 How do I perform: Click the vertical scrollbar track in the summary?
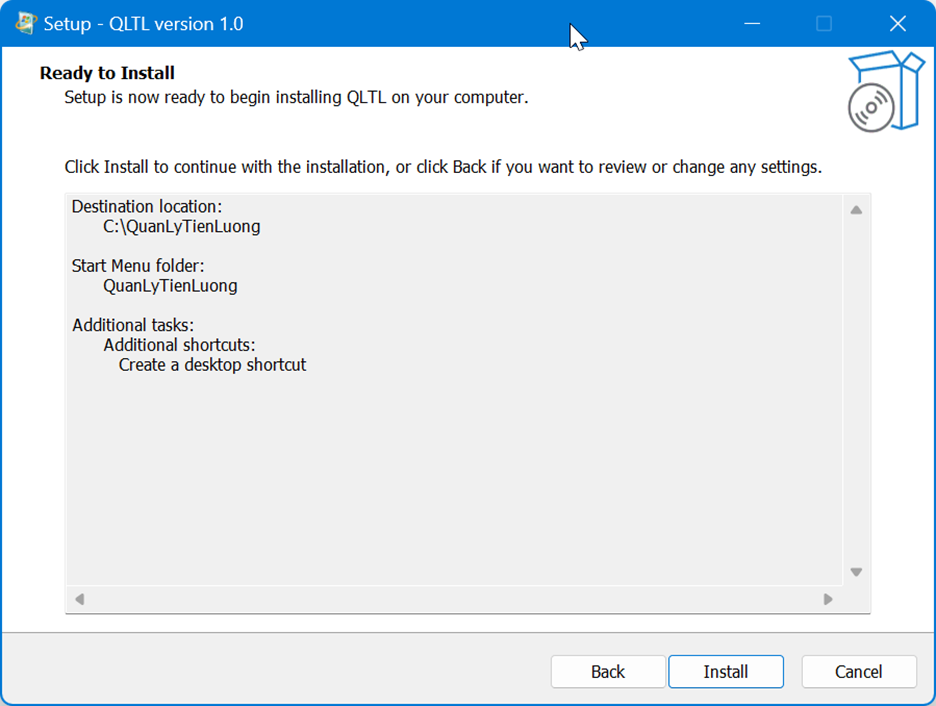[x=856, y=390]
